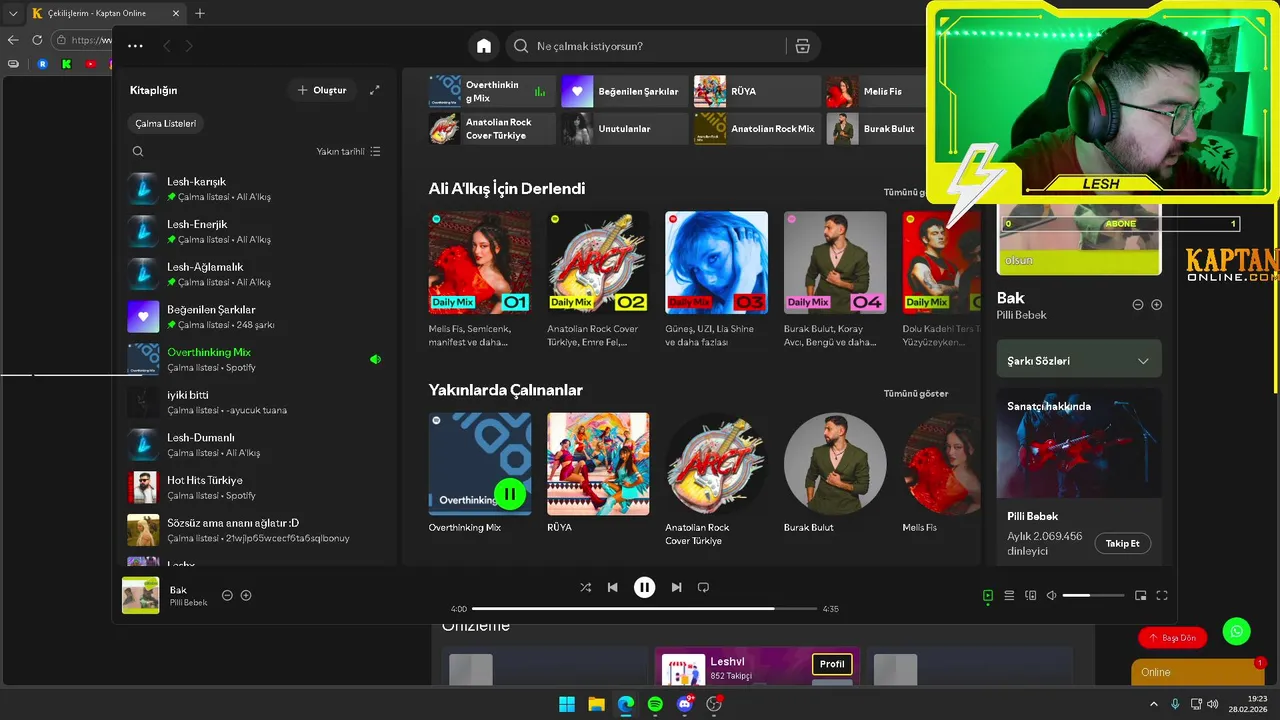The height and width of the screenshot is (720, 1280).
Task: Skip to the next track
Action: (x=677, y=588)
